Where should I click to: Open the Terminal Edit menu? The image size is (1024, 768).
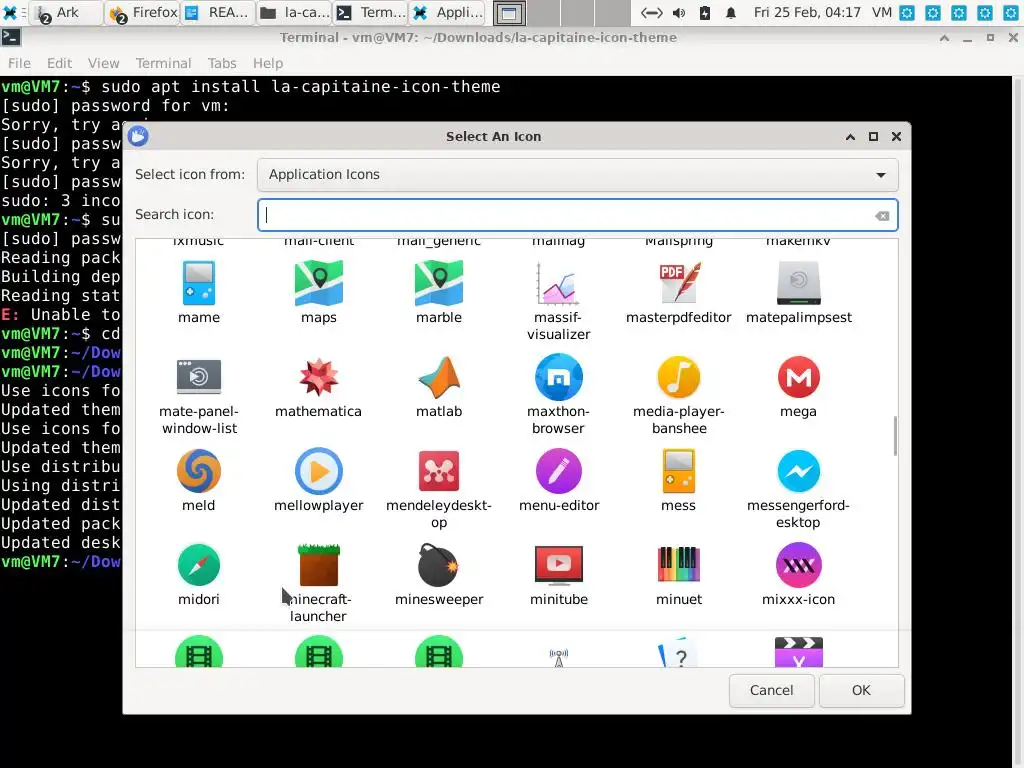[x=59, y=63]
